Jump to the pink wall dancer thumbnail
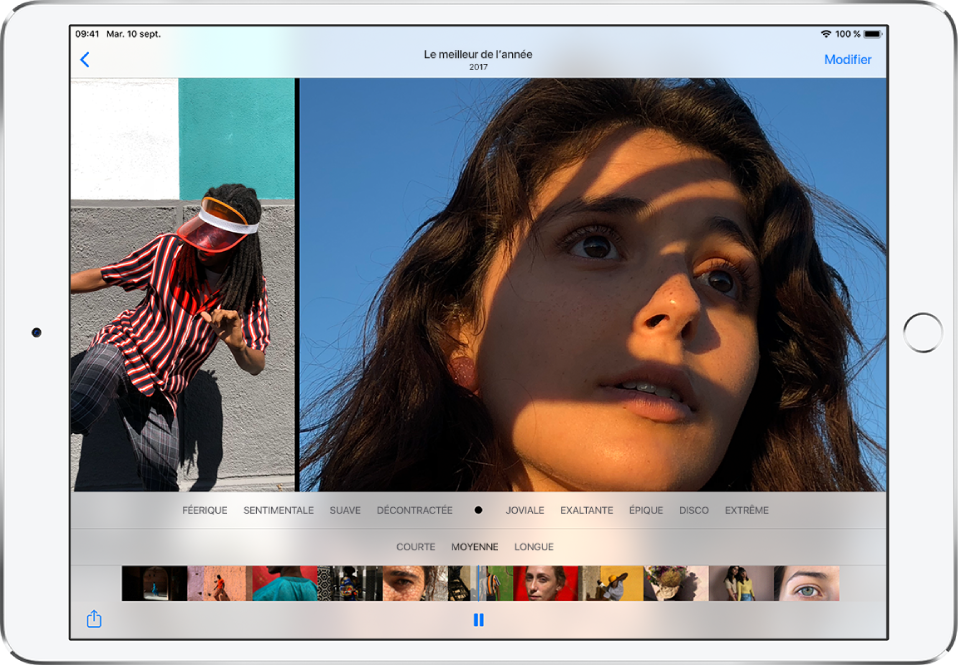Image resolution: width=963 pixels, height=665 pixels. [220, 583]
